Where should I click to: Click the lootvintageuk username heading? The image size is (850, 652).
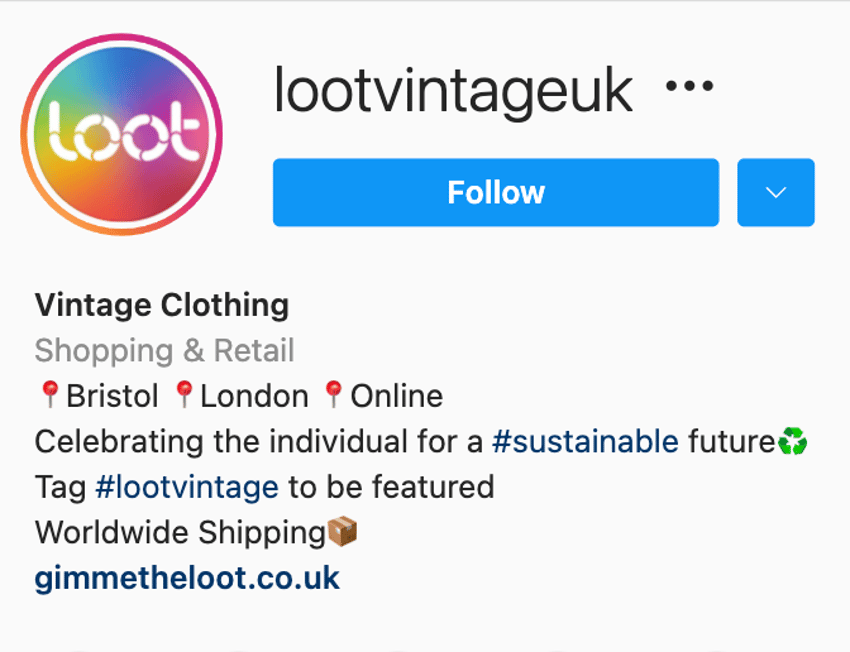(x=453, y=91)
